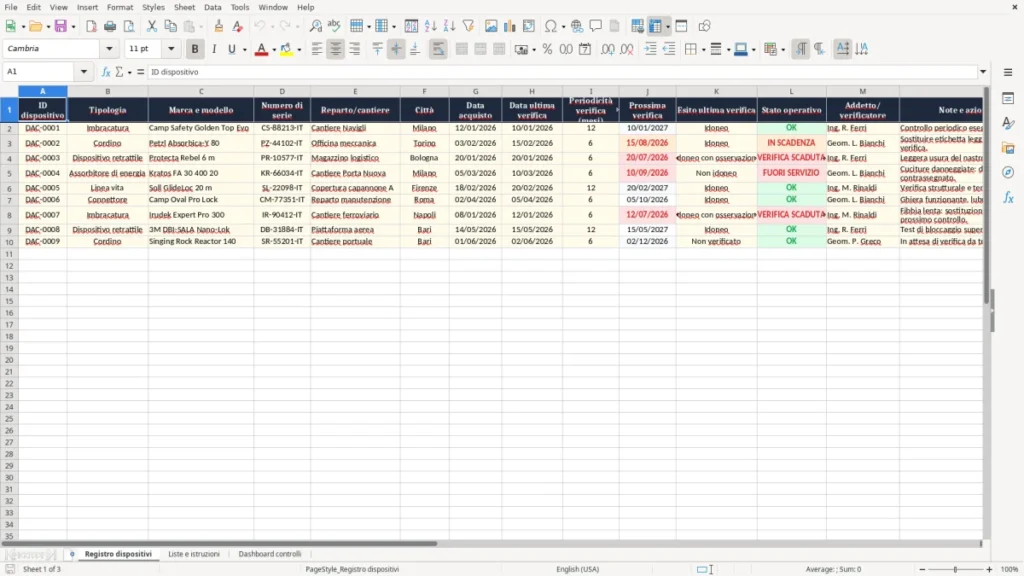The height and width of the screenshot is (576, 1024).
Task: Open the sidebar Properties panel
Action: 1008,98
